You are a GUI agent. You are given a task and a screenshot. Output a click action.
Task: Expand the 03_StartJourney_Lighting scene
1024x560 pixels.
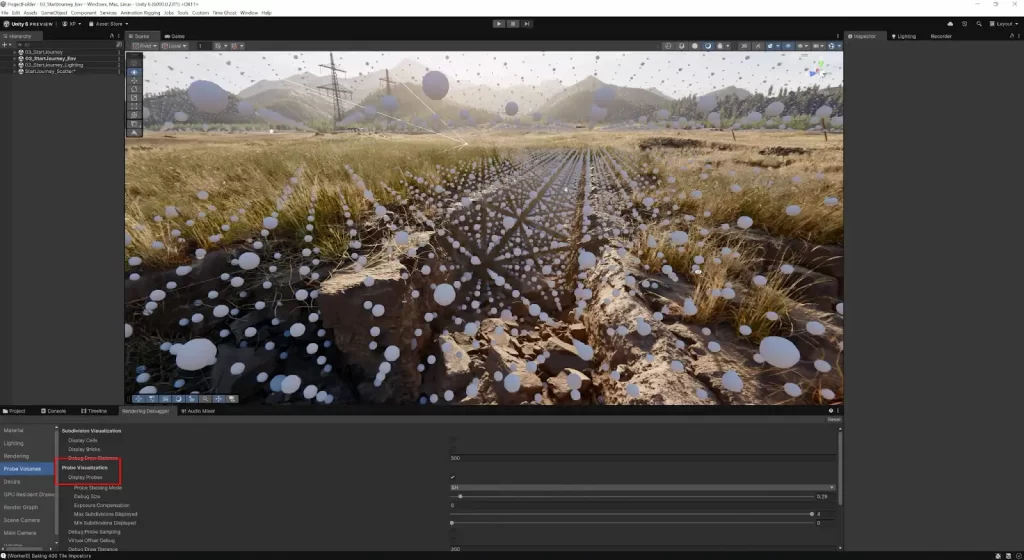(15, 65)
